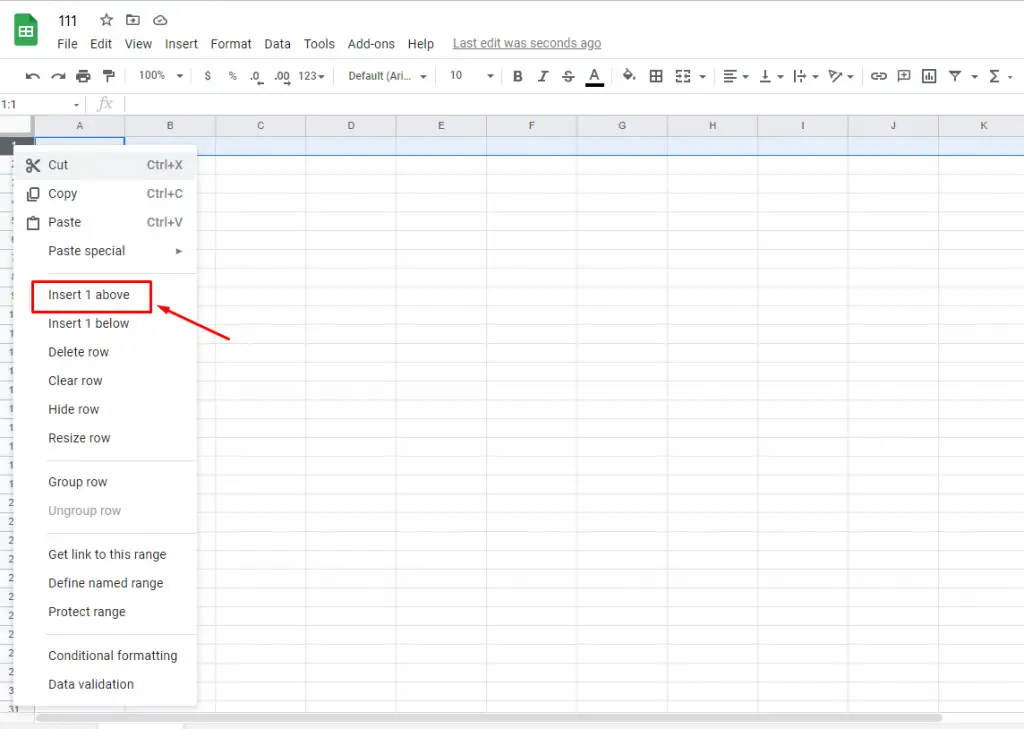1024x729 pixels.
Task: Select Insert 1 above
Action: (105, 295)
